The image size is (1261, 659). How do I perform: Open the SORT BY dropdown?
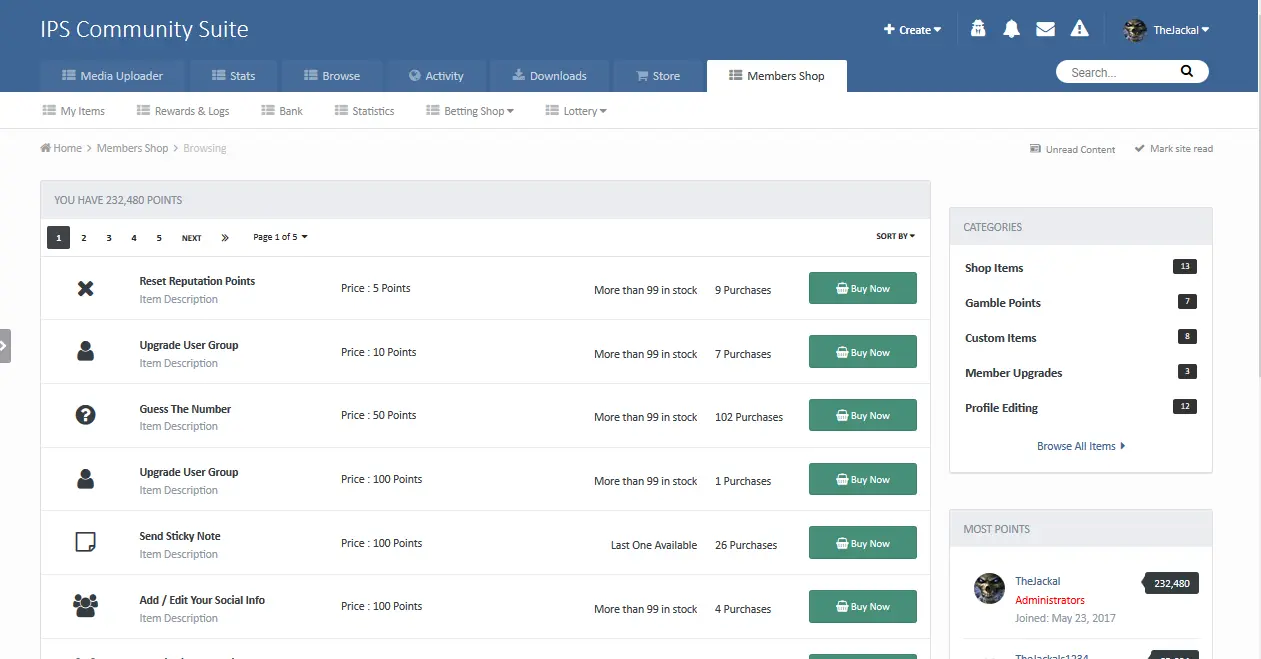point(895,236)
